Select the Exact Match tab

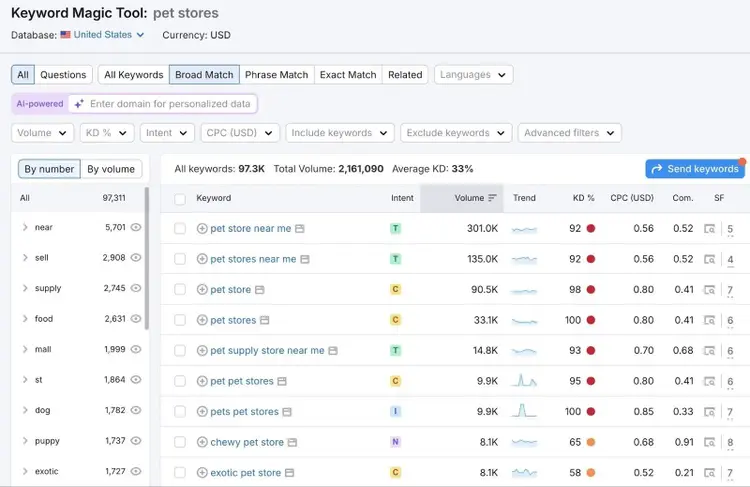[348, 75]
